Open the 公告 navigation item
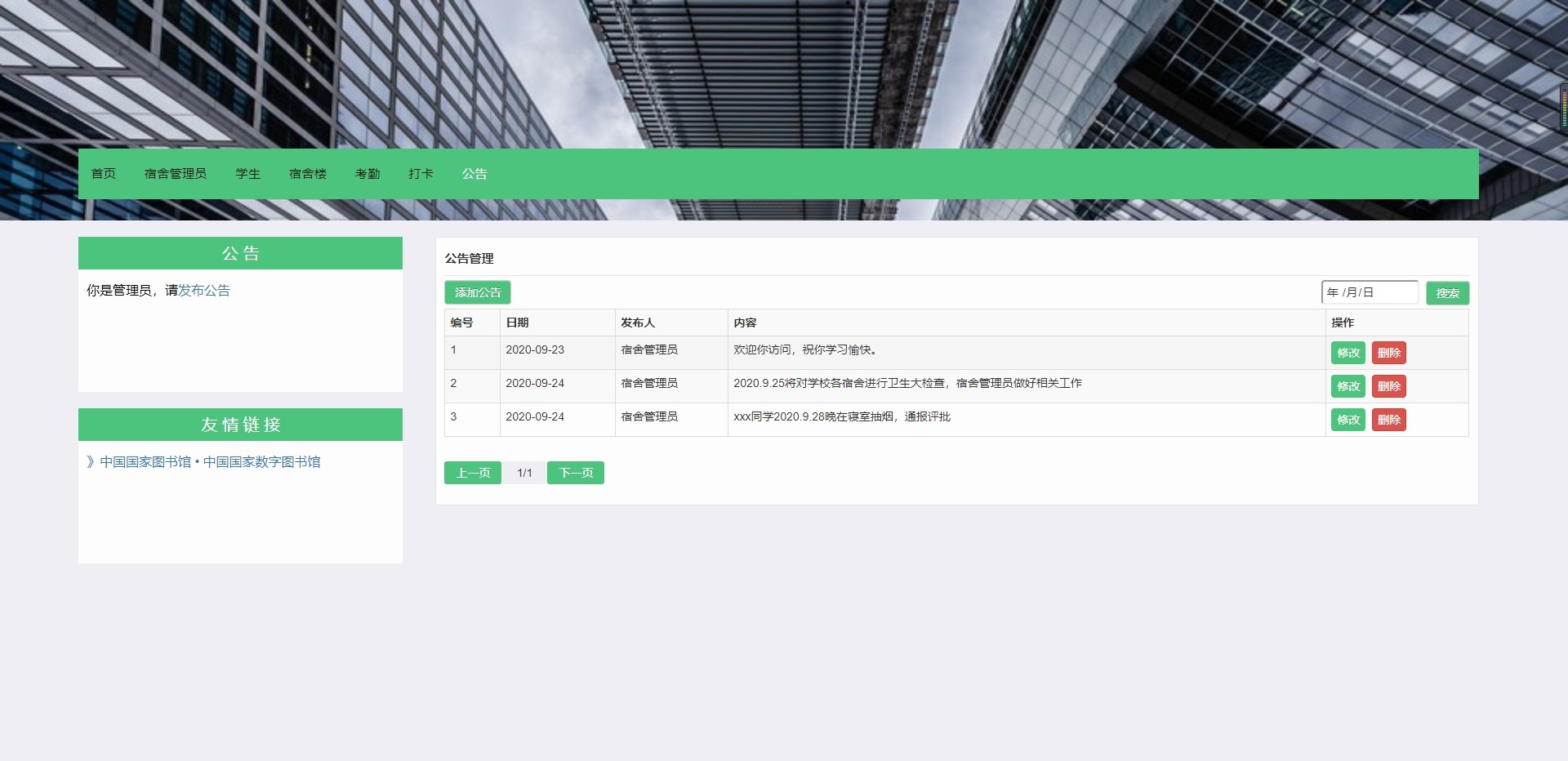 474,174
